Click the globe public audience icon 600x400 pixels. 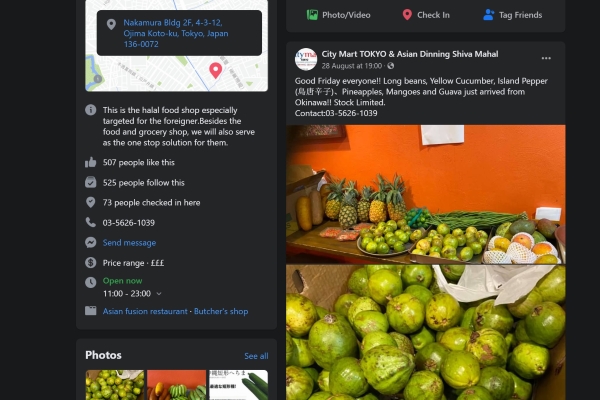click(390, 66)
